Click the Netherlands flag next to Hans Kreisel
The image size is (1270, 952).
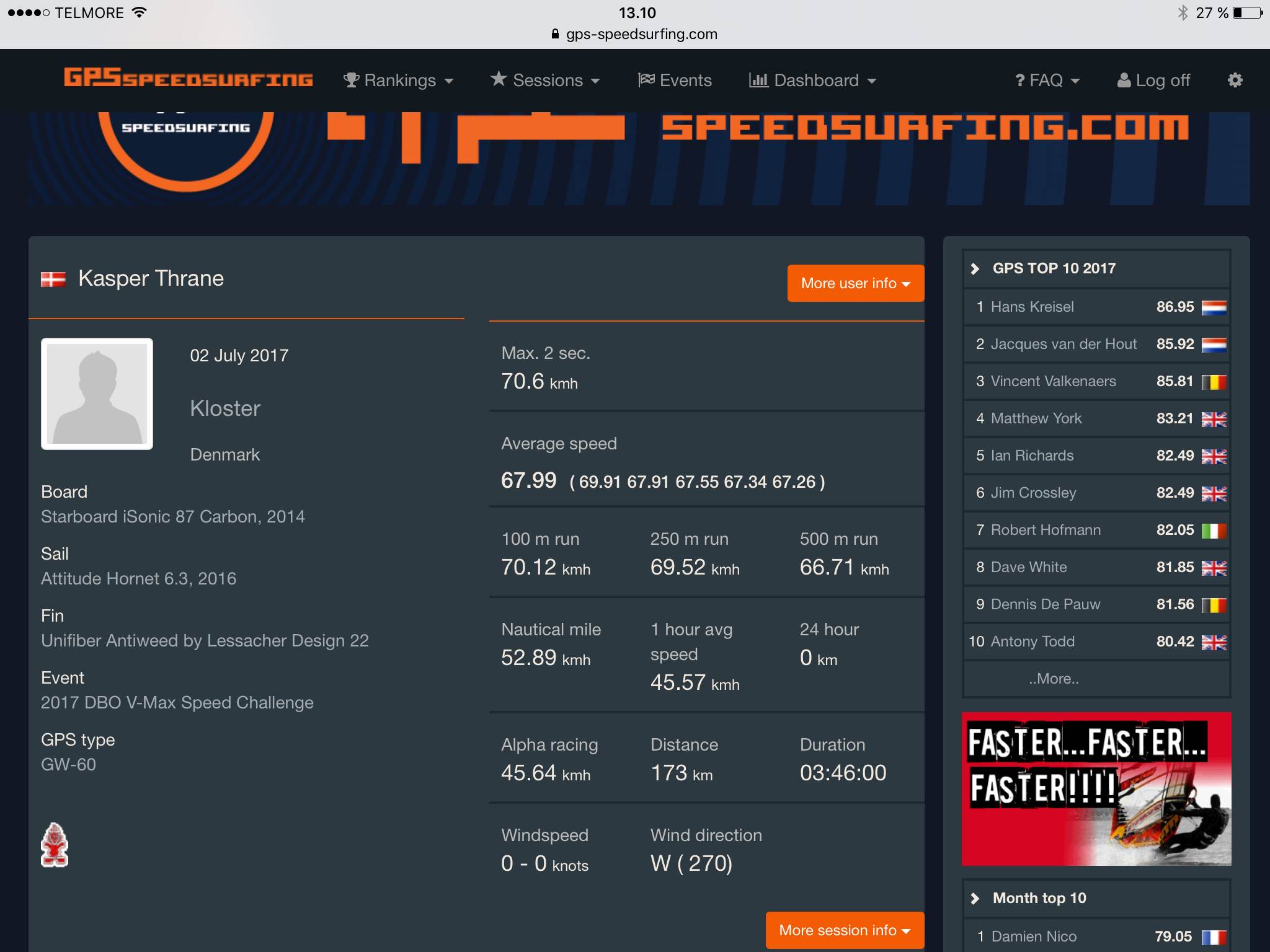click(1214, 307)
